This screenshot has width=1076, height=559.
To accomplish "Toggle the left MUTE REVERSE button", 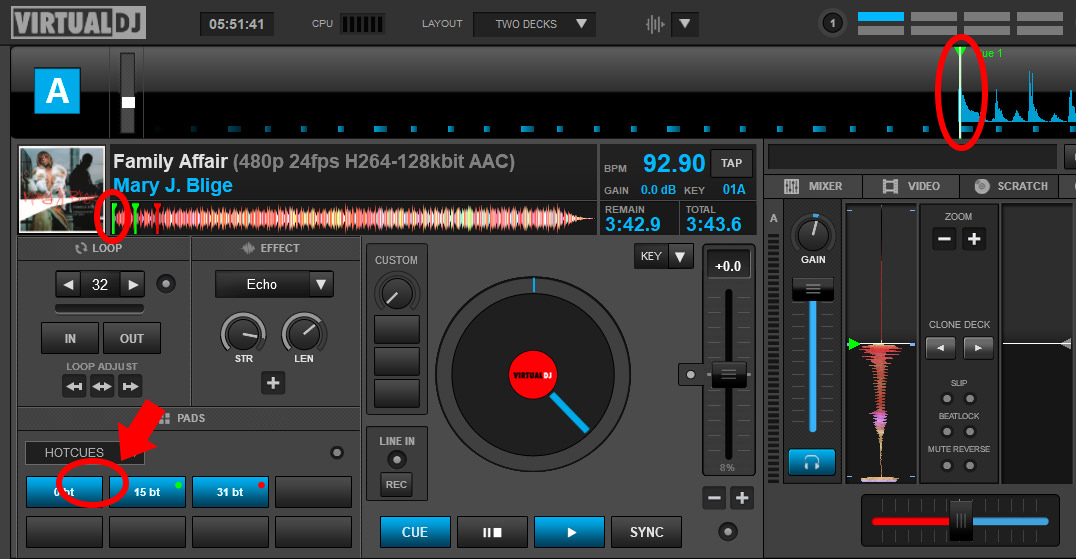I will point(947,466).
